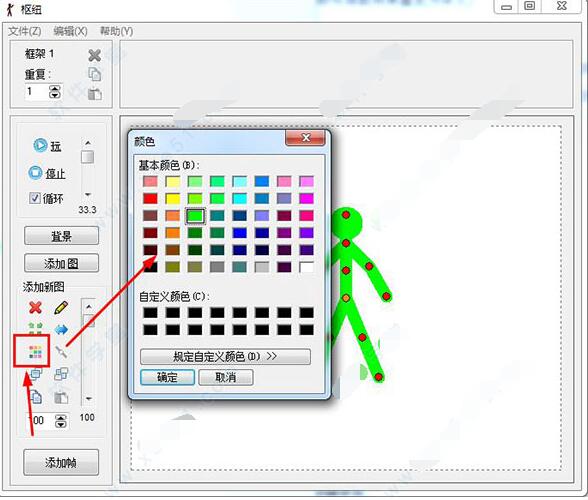Click the 添加帧 add frame button
Viewport: 588px width, 500px height.
click(61, 462)
